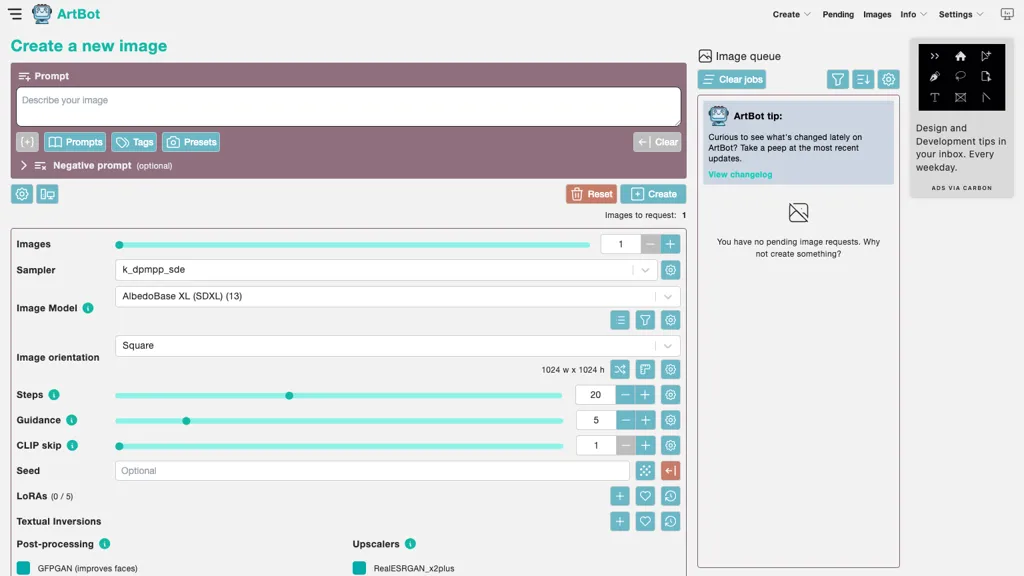Click the random seed dice icon
1024x576 pixels.
[x=646, y=471]
